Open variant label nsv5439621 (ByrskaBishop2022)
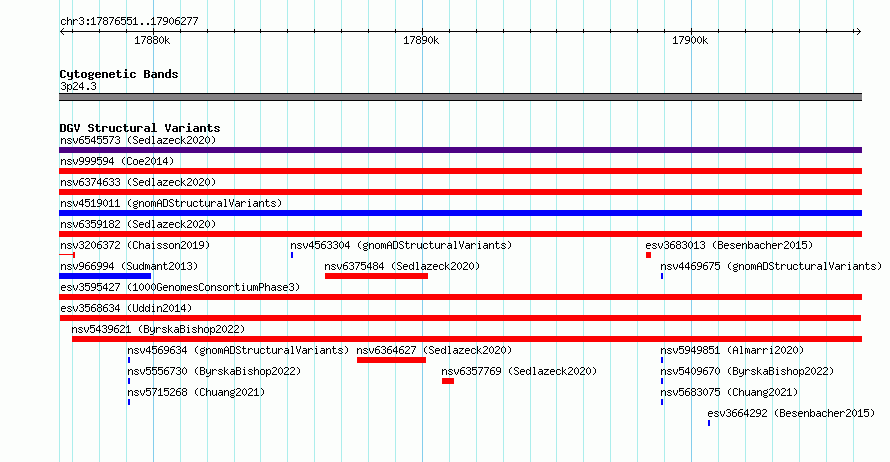890x462 pixels. [158, 329]
